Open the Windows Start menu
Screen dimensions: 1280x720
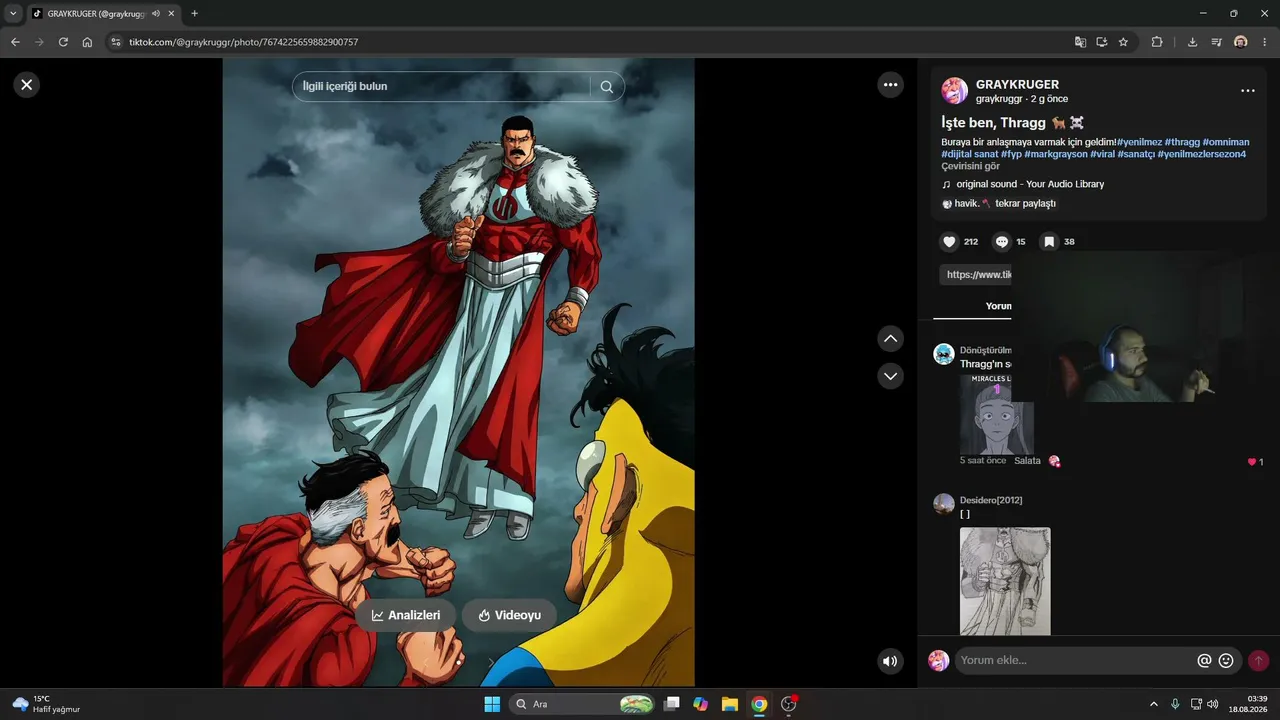point(492,704)
